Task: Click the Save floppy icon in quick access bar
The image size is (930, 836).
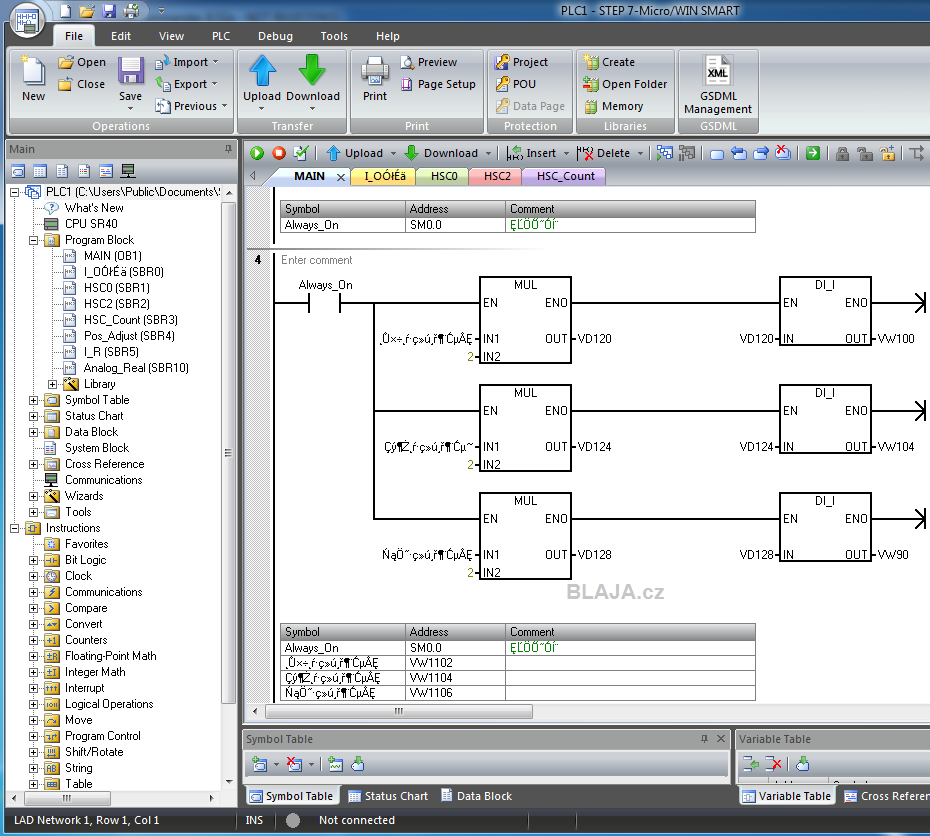Action: tap(109, 11)
